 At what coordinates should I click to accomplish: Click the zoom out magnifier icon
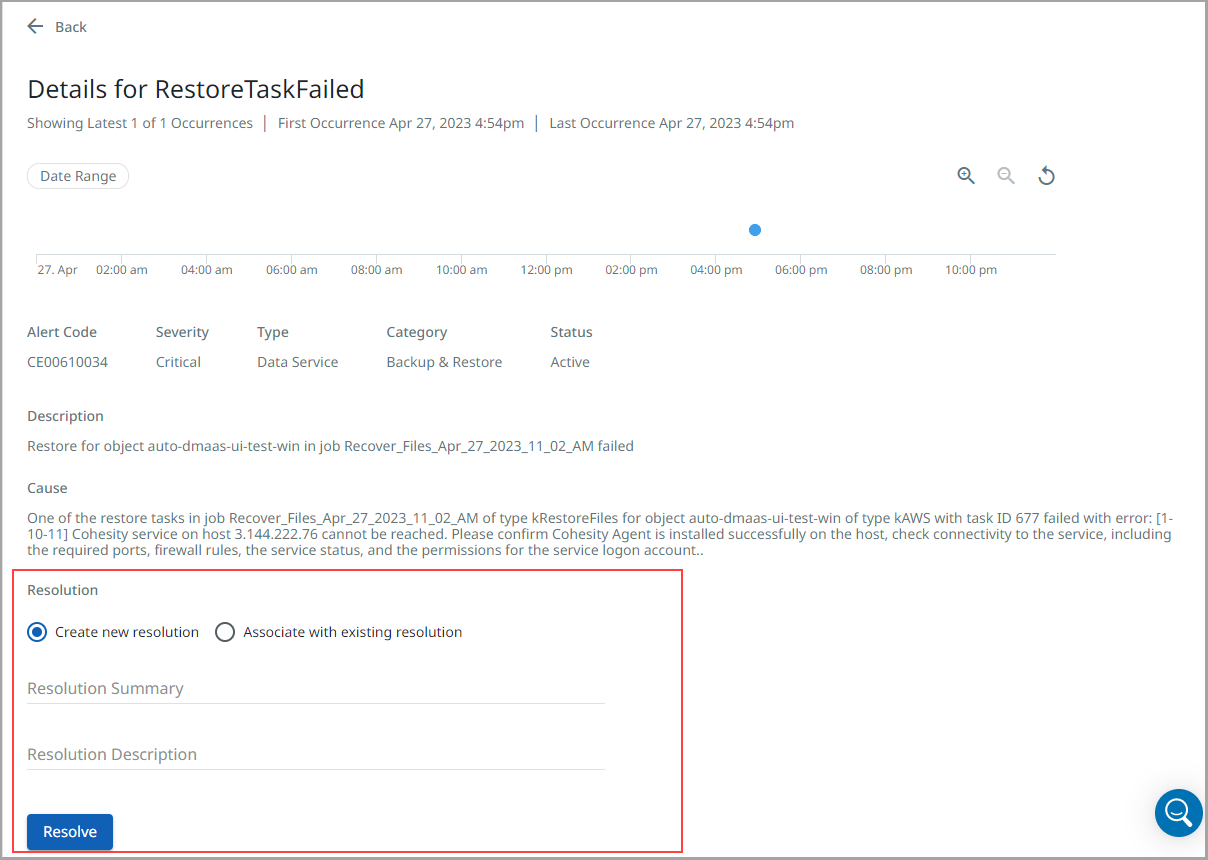click(x=1006, y=176)
